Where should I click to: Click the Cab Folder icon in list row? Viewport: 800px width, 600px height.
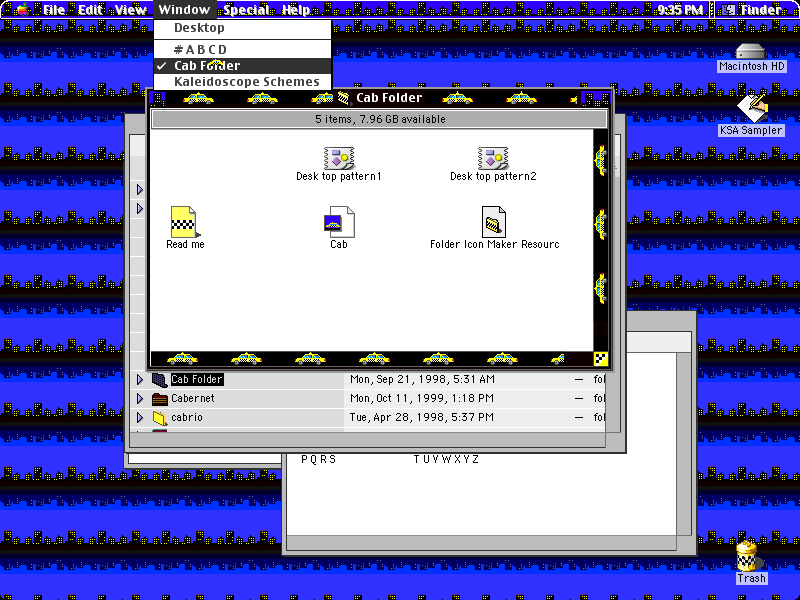160,380
